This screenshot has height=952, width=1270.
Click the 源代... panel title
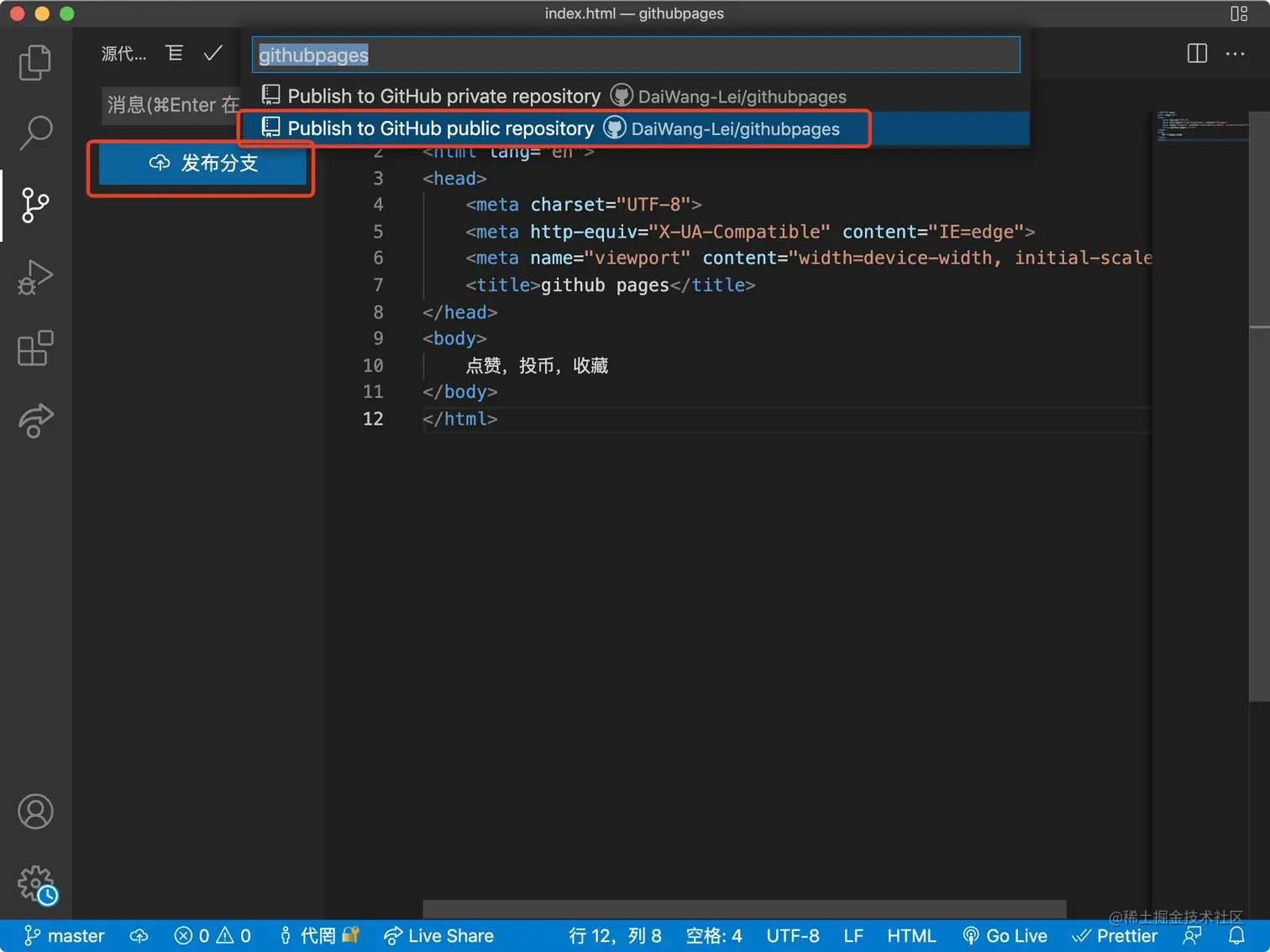tap(124, 54)
